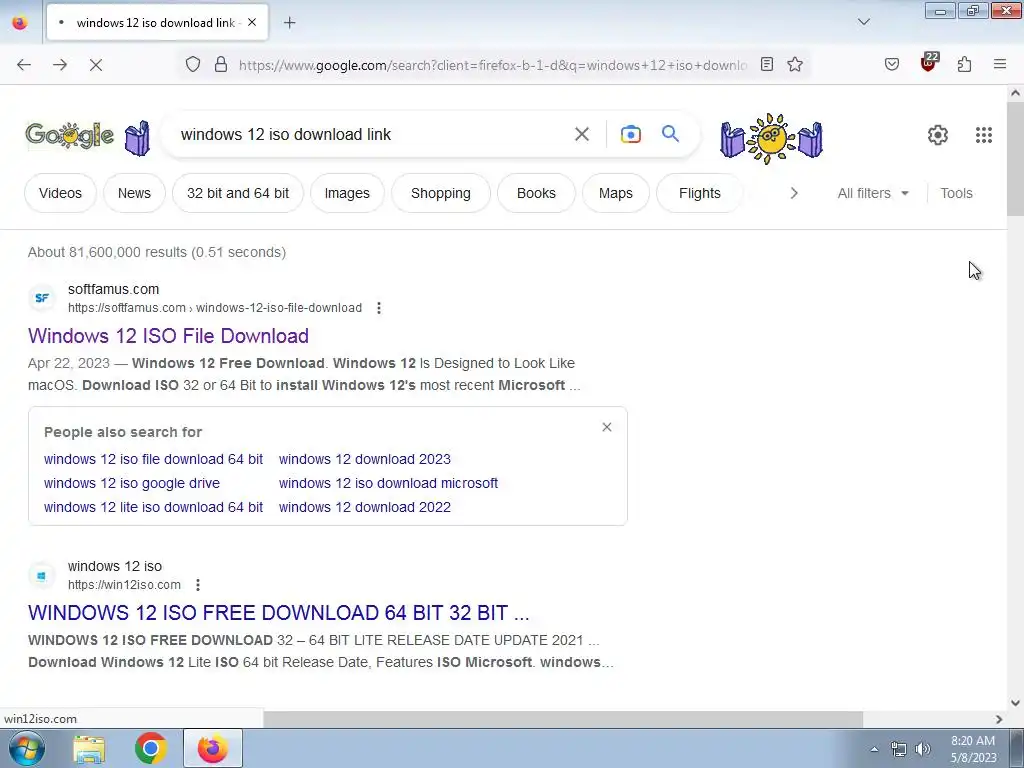
Task: Switch to Flights results
Action: click(x=699, y=193)
